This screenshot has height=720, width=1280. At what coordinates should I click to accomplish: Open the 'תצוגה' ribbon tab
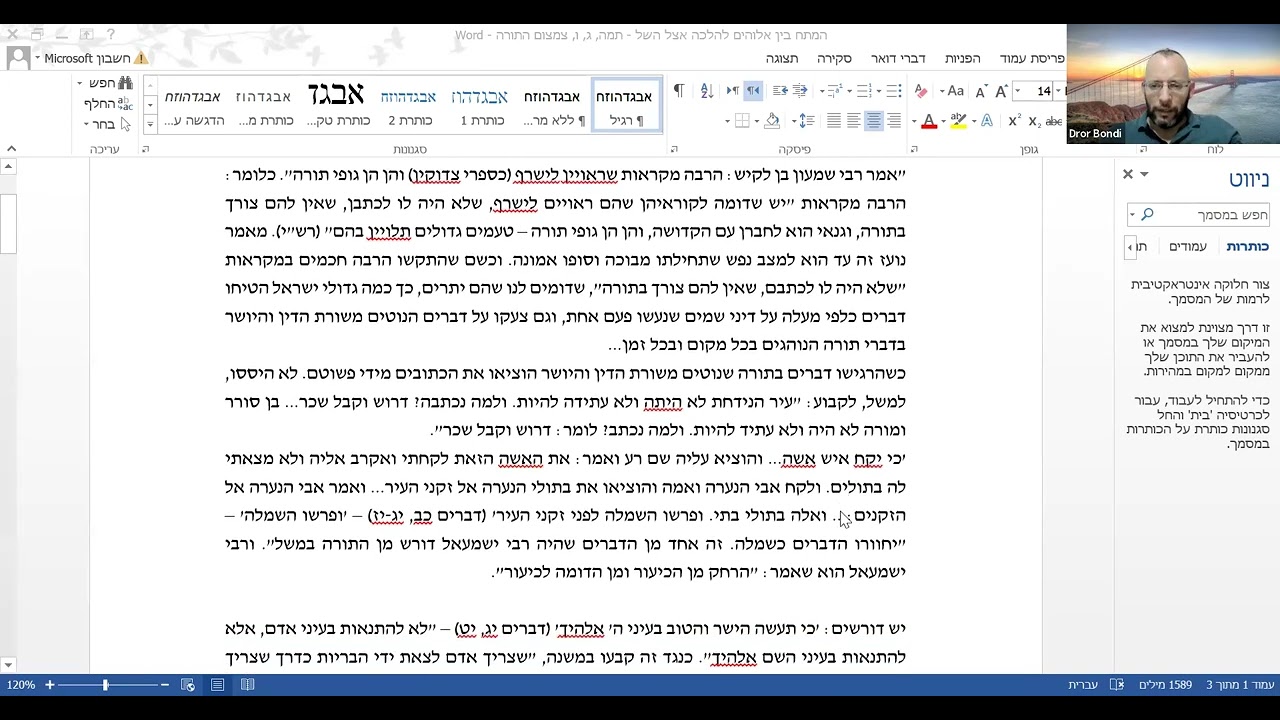pyautogui.click(x=782, y=59)
